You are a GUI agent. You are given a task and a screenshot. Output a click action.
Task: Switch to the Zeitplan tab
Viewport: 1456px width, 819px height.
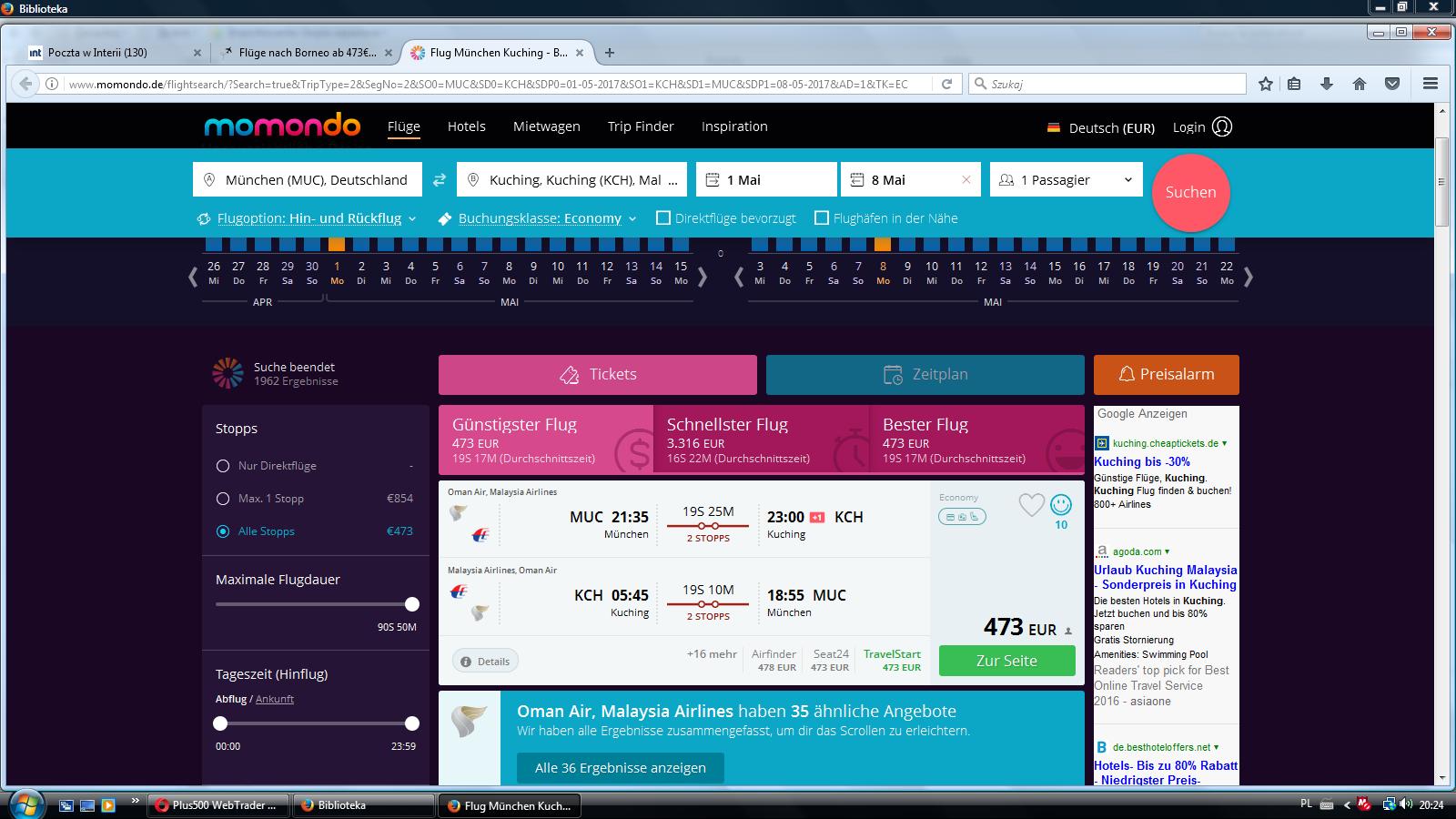click(x=925, y=375)
